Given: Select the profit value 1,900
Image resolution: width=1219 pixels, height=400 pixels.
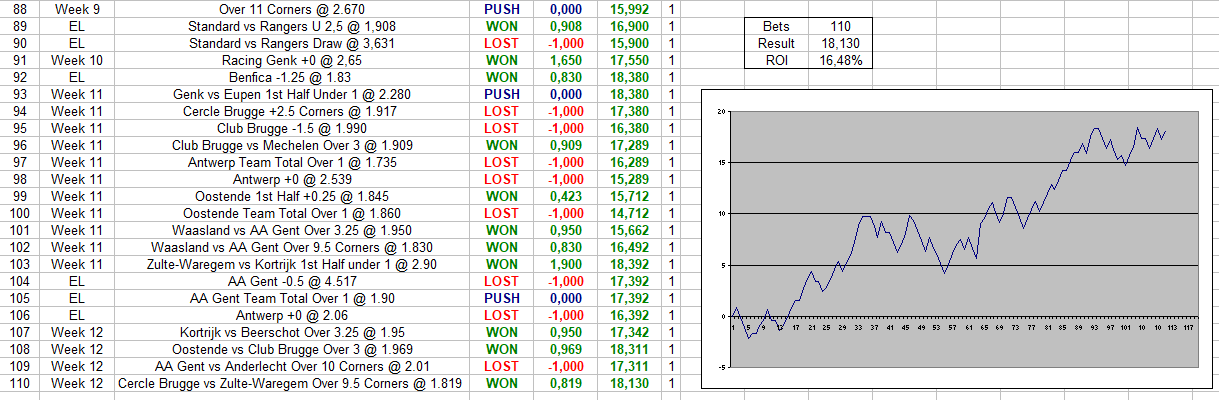Looking at the screenshot, I should (567, 264).
